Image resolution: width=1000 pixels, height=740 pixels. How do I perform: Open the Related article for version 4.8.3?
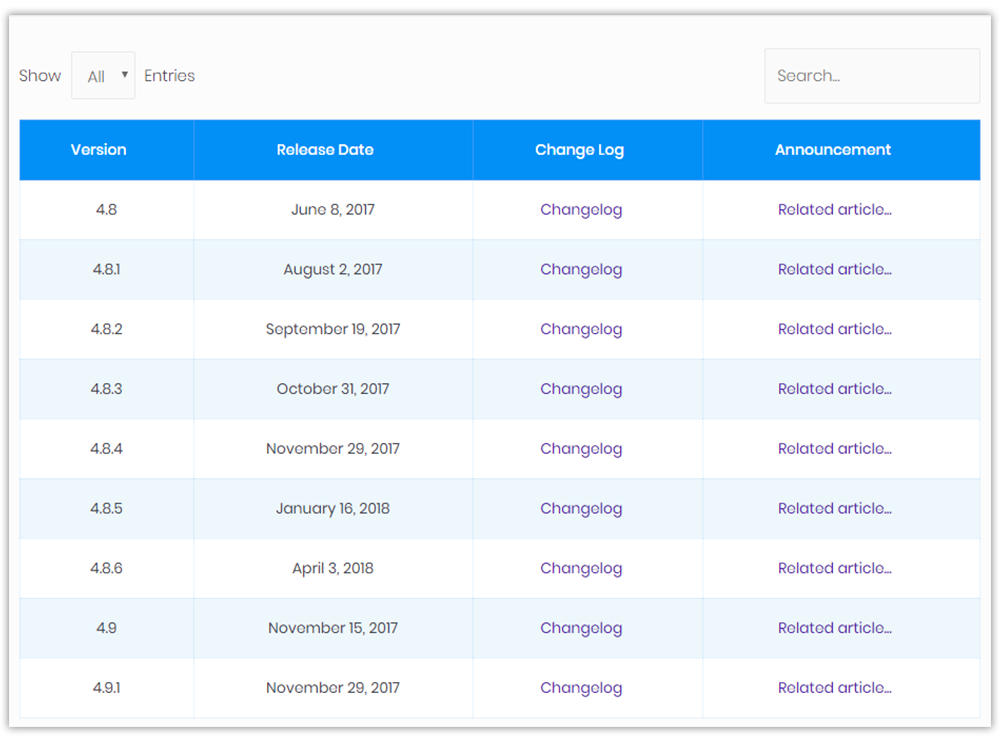pyautogui.click(x=835, y=389)
